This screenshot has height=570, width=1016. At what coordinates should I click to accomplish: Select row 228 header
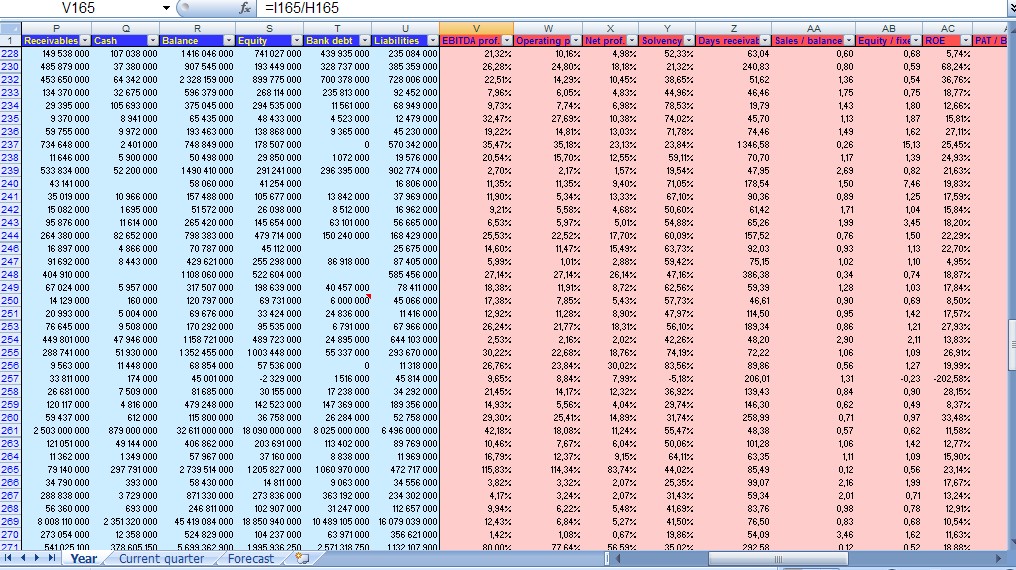tap(10, 54)
